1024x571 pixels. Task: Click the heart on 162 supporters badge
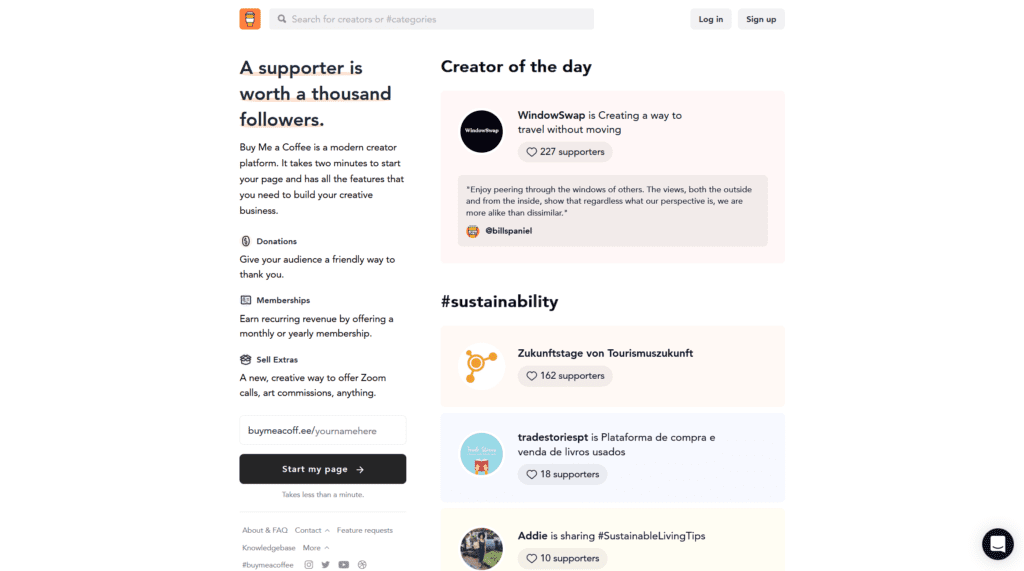point(532,376)
